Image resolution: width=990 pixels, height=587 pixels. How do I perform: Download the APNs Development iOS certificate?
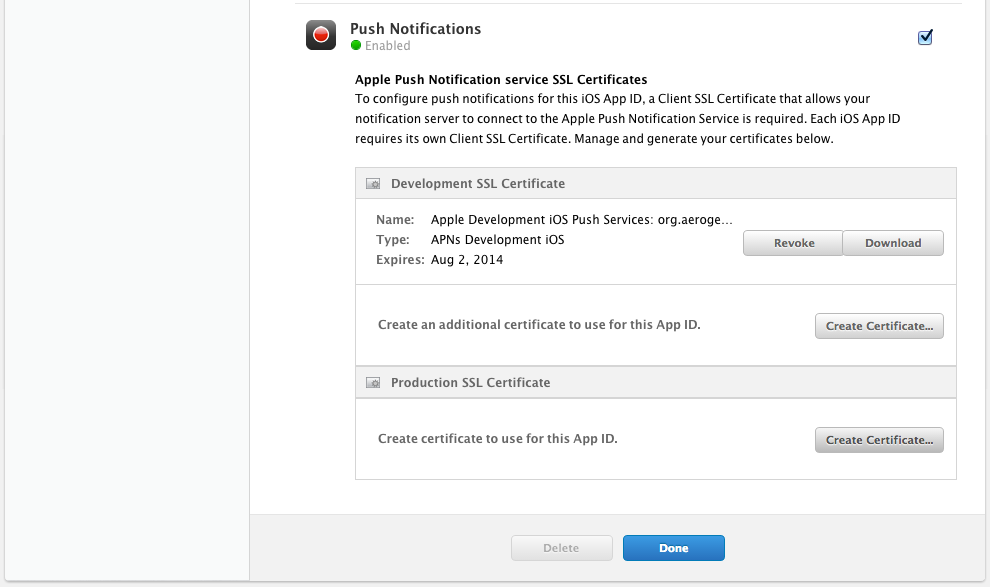(892, 242)
